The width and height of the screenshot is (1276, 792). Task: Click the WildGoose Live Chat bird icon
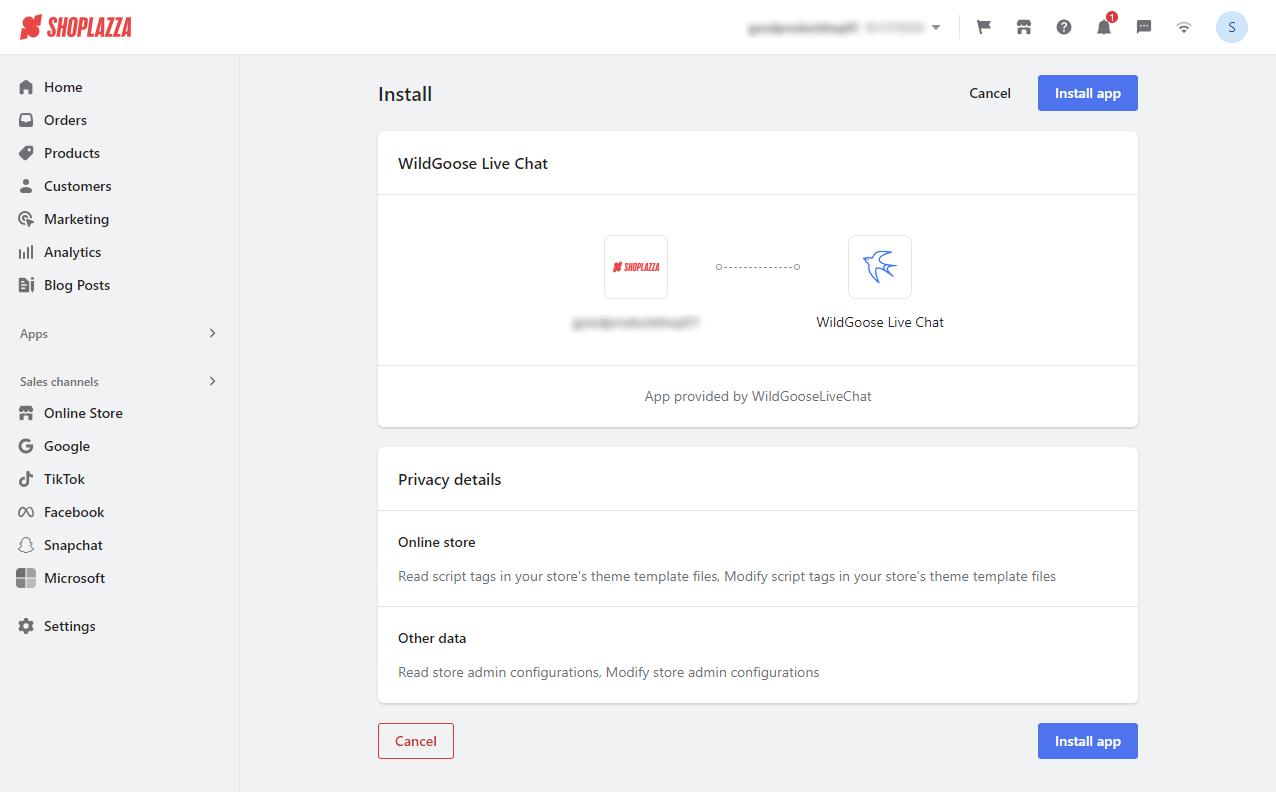879,267
